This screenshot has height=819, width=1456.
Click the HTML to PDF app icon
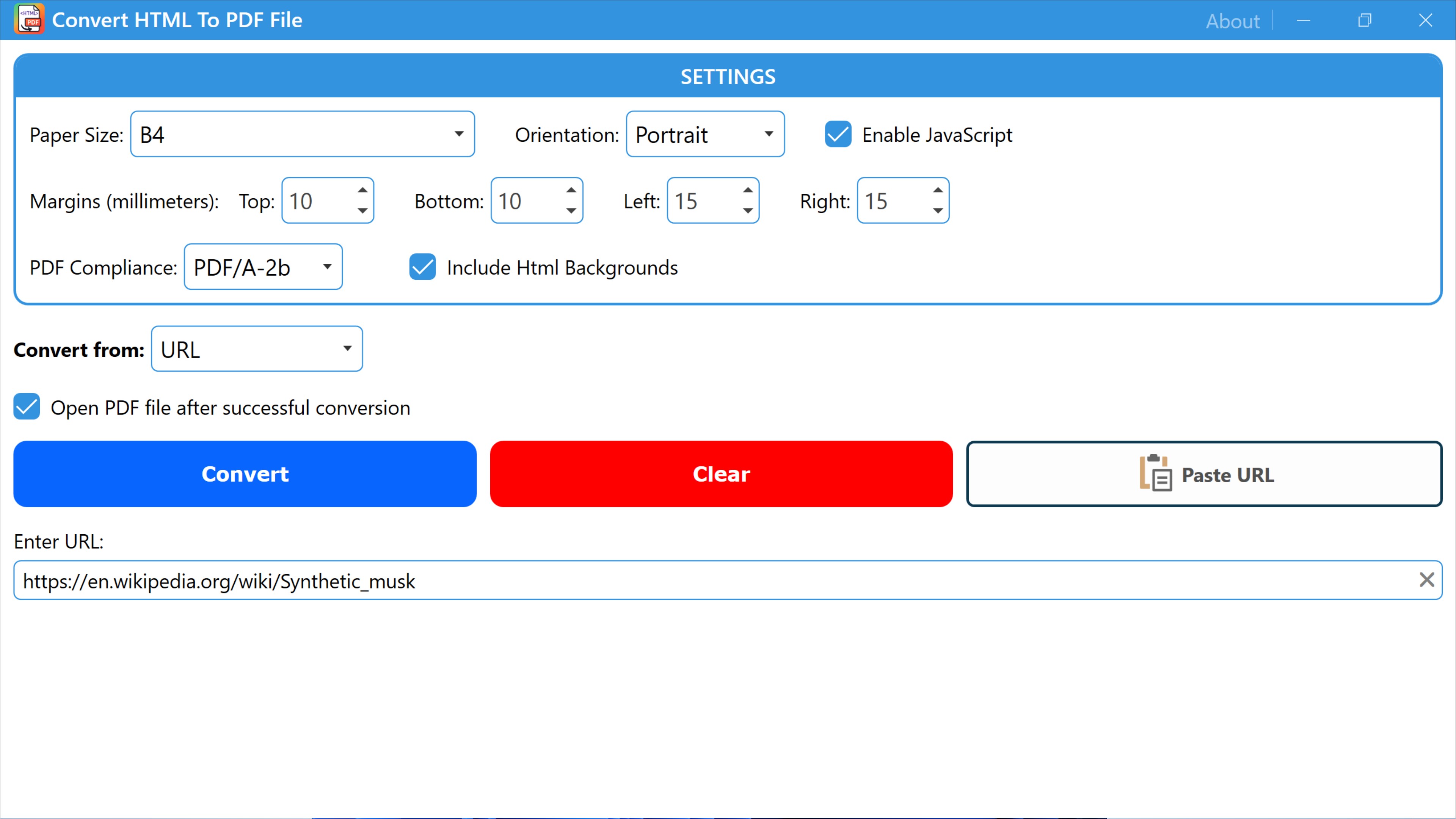click(29, 19)
